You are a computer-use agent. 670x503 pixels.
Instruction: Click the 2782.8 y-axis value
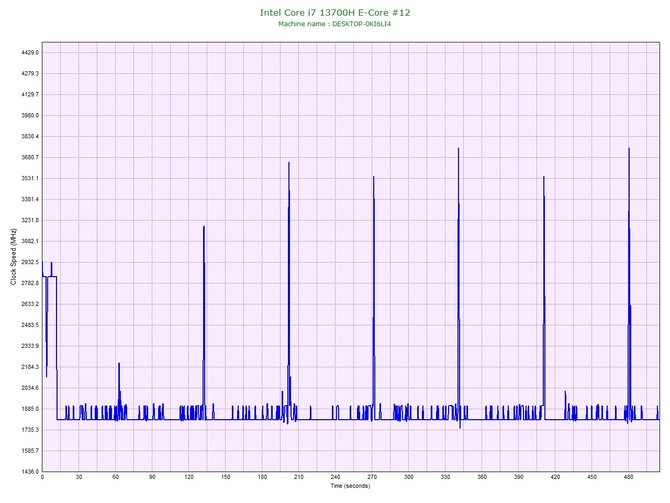coord(30,283)
